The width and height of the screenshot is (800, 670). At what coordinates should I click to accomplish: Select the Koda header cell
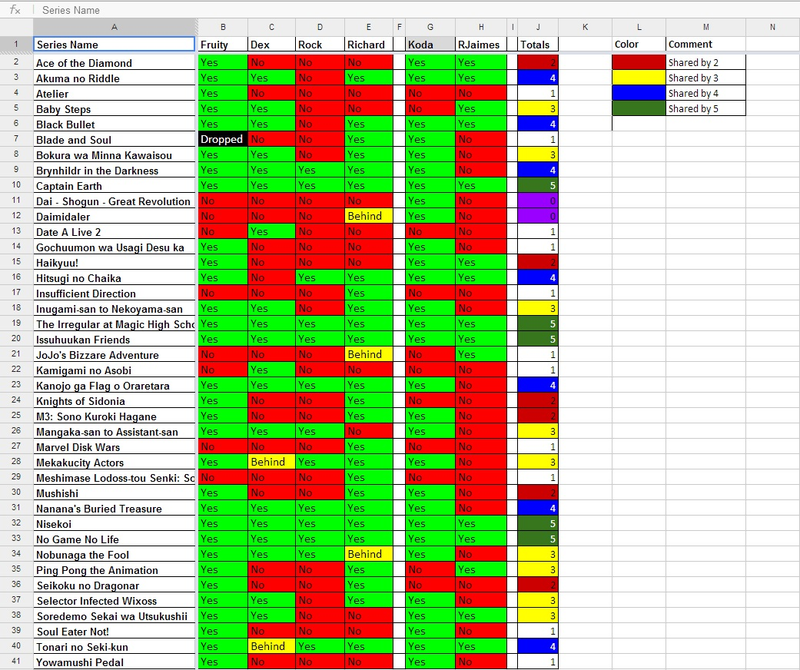pyautogui.click(x=430, y=44)
